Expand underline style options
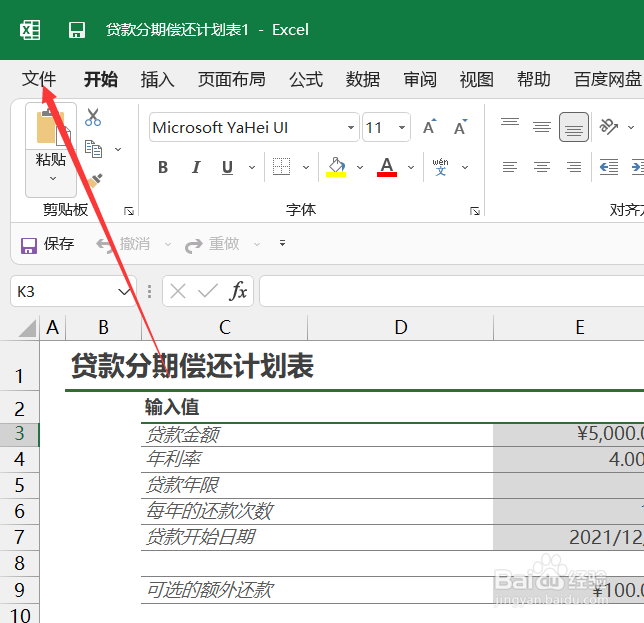Viewport: 644px width, 623px height. click(252, 167)
